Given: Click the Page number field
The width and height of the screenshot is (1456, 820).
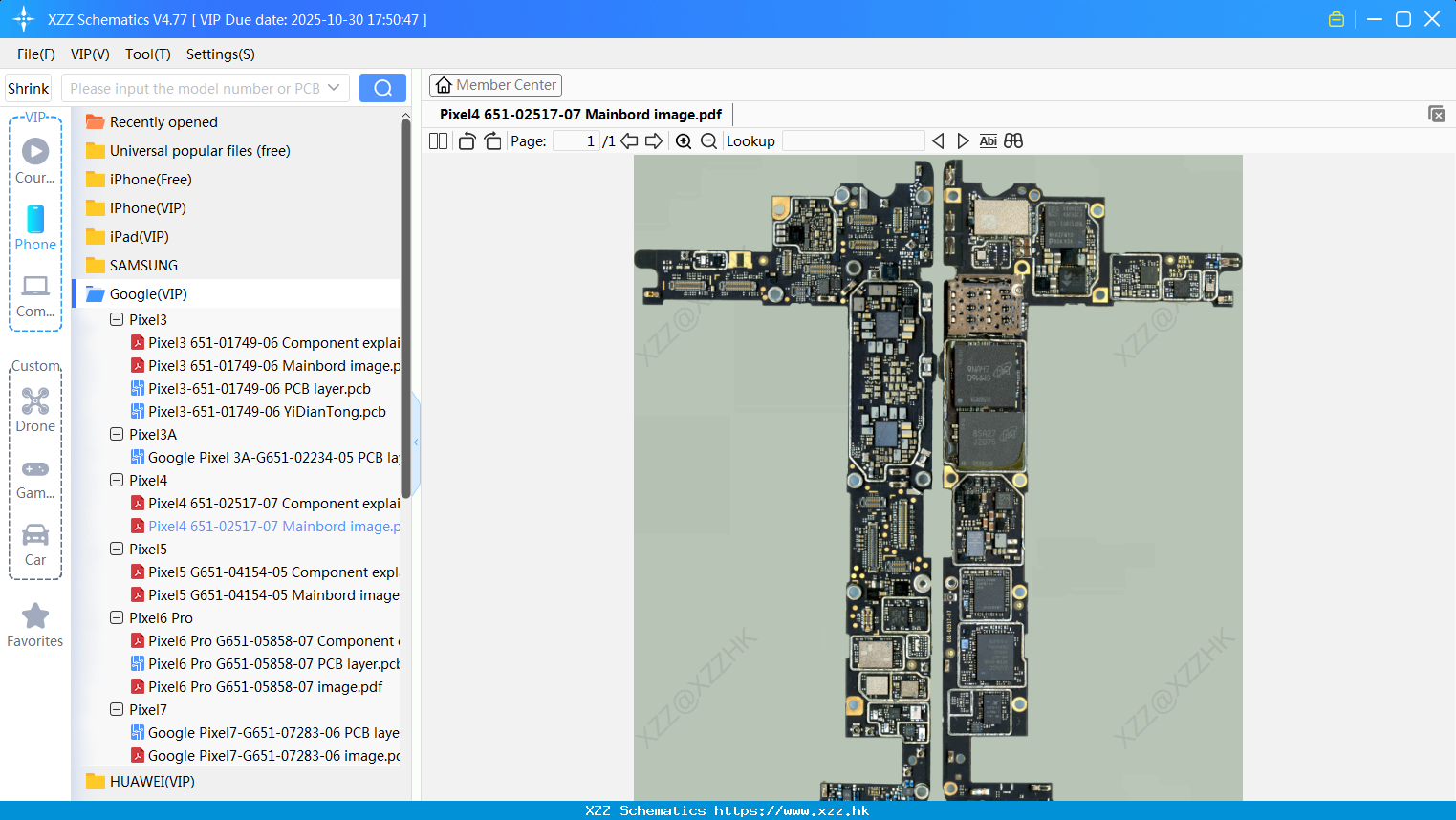Looking at the screenshot, I should tap(576, 140).
